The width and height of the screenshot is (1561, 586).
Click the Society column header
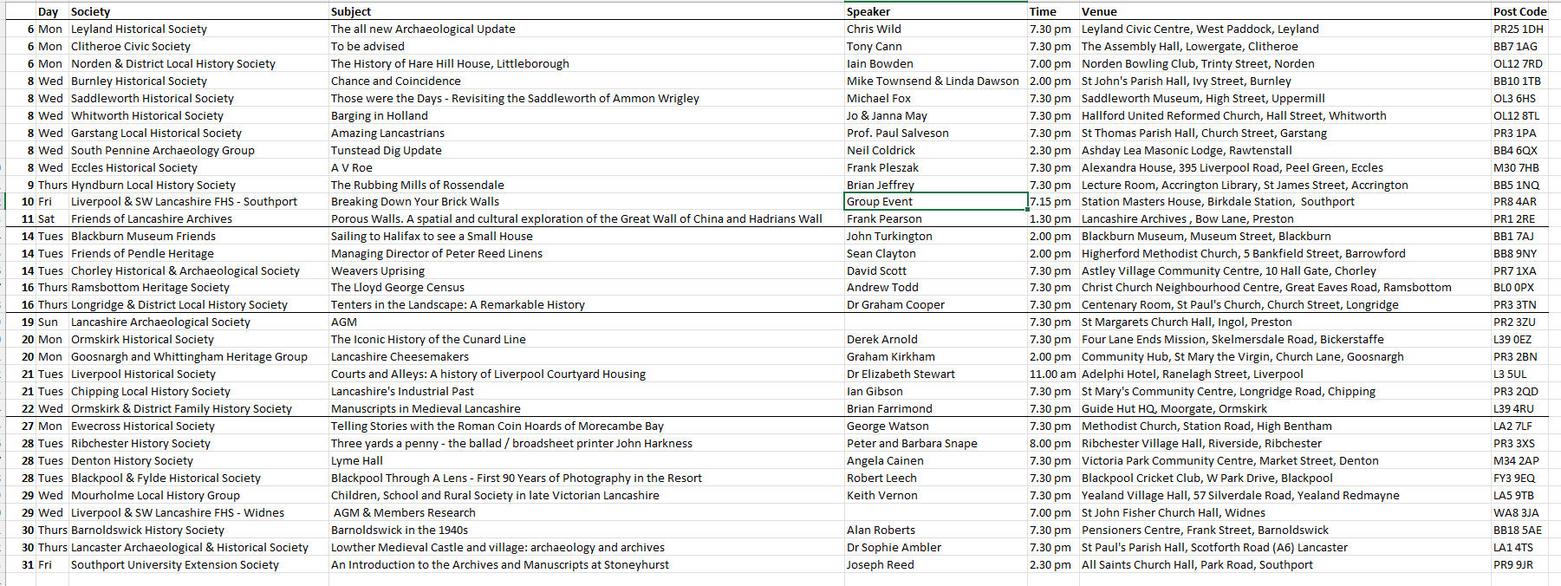(198, 12)
